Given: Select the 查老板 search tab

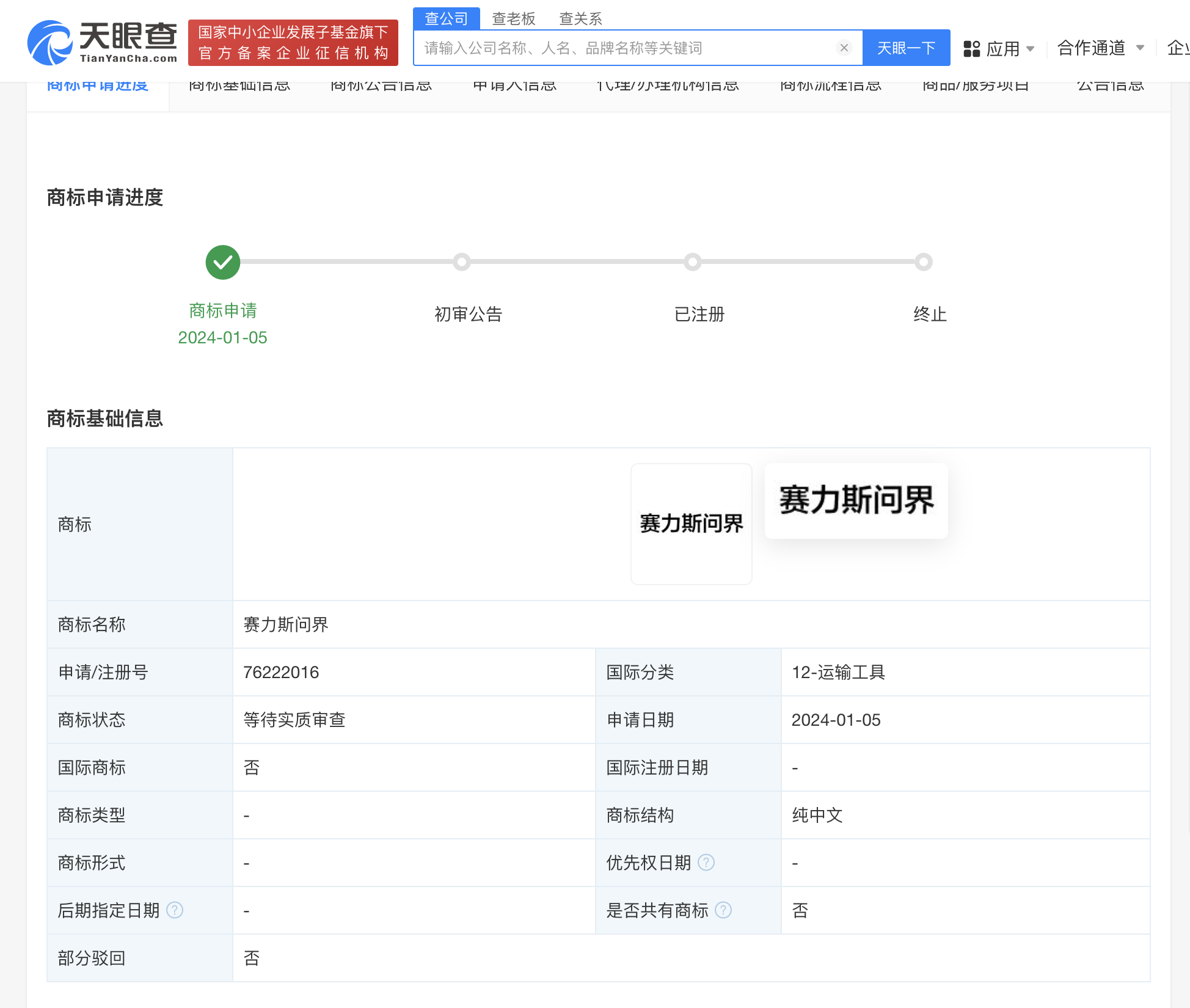Looking at the screenshot, I should tap(514, 18).
